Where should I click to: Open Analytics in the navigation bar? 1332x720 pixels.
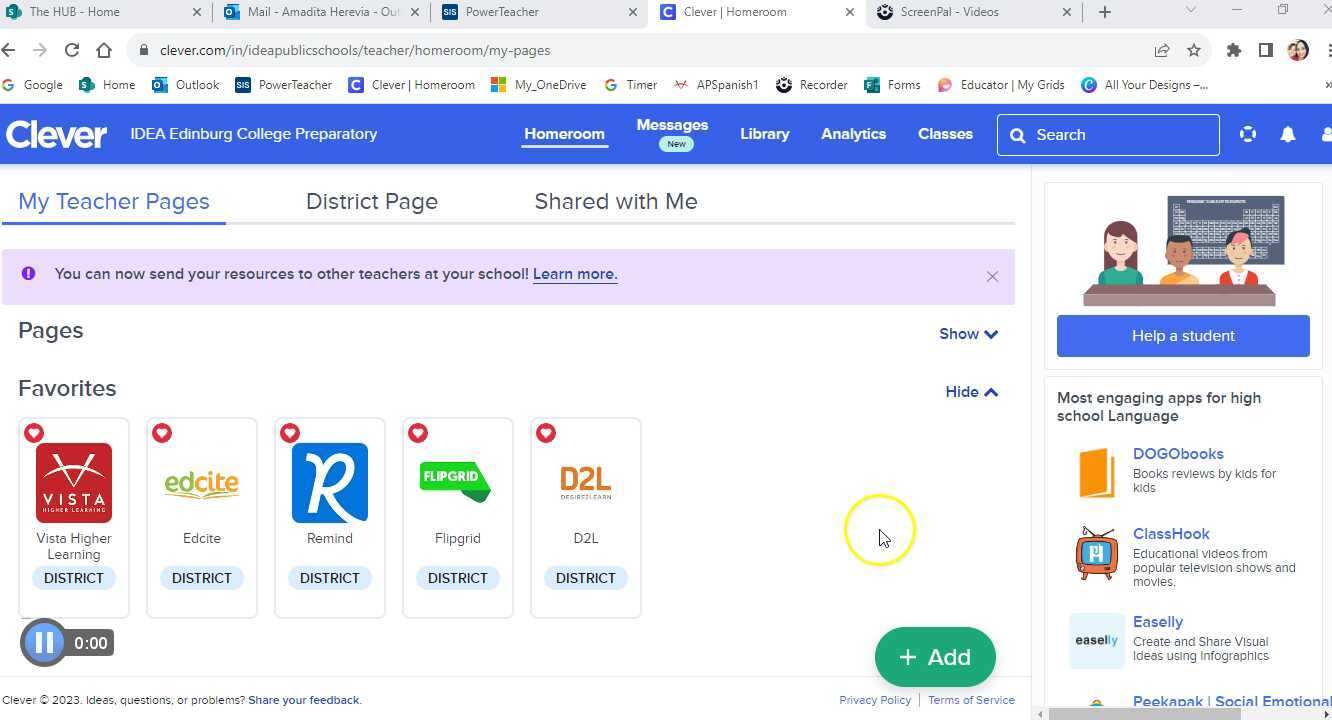(x=853, y=134)
